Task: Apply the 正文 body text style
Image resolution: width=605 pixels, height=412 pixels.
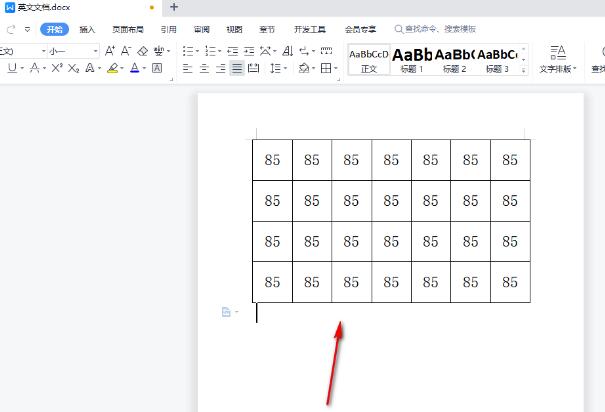Action: tap(369, 60)
